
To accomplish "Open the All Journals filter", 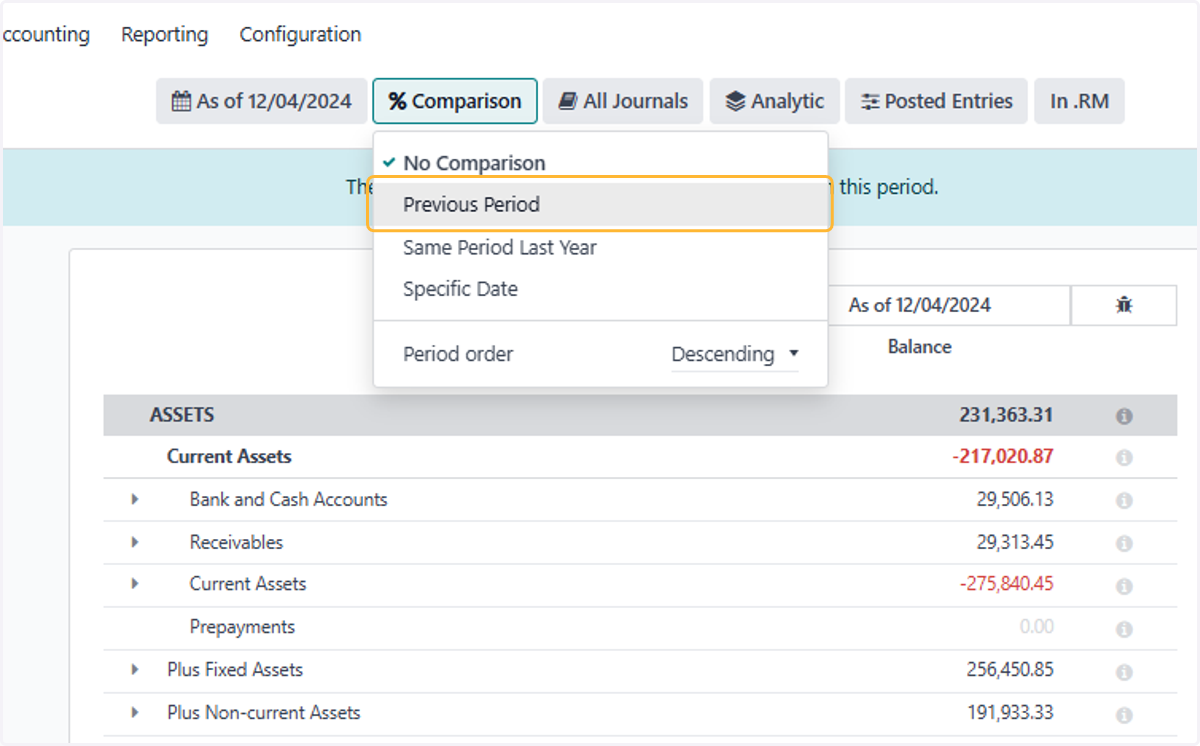I will coord(623,101).
